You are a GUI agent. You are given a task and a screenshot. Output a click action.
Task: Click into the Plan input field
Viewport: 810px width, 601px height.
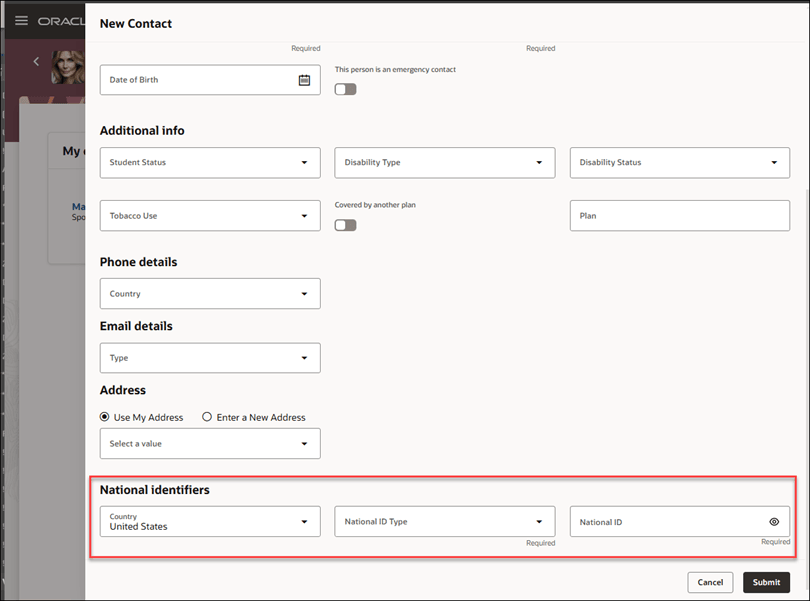[x=680, y=216]
